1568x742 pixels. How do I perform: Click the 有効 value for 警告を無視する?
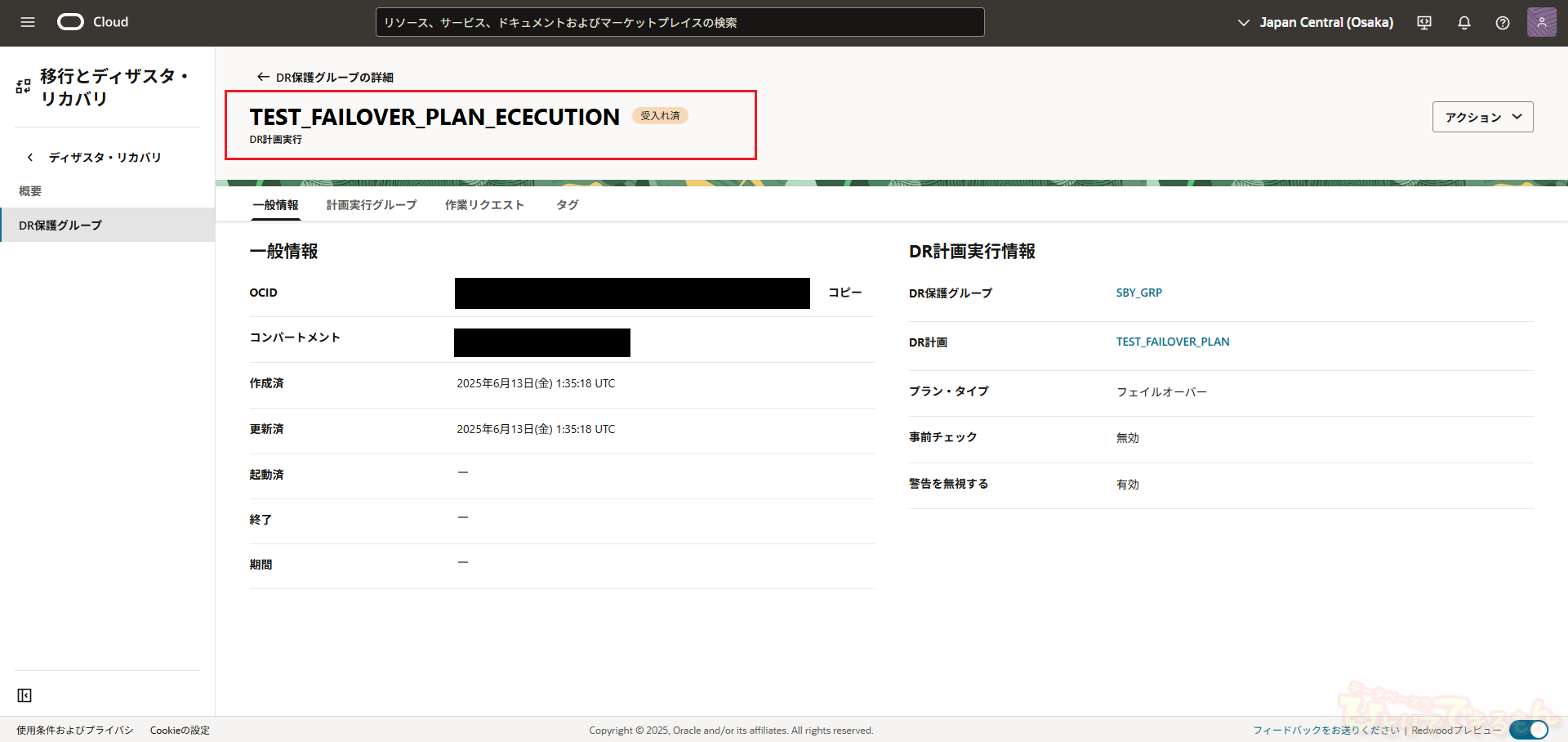[x=1128, y=485]
